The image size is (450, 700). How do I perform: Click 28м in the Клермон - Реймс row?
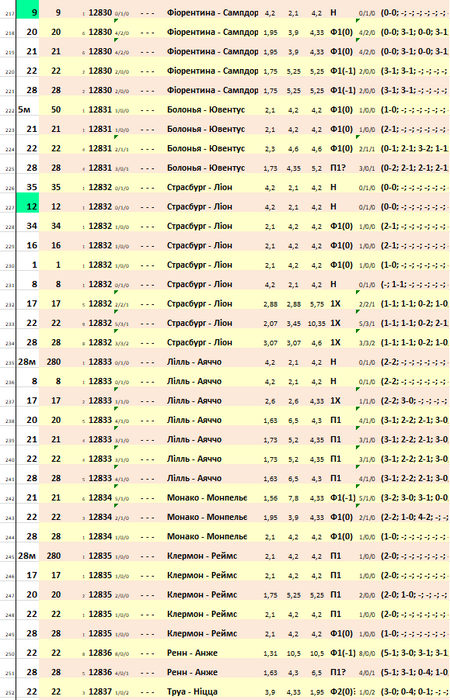(x=27, y=556)
